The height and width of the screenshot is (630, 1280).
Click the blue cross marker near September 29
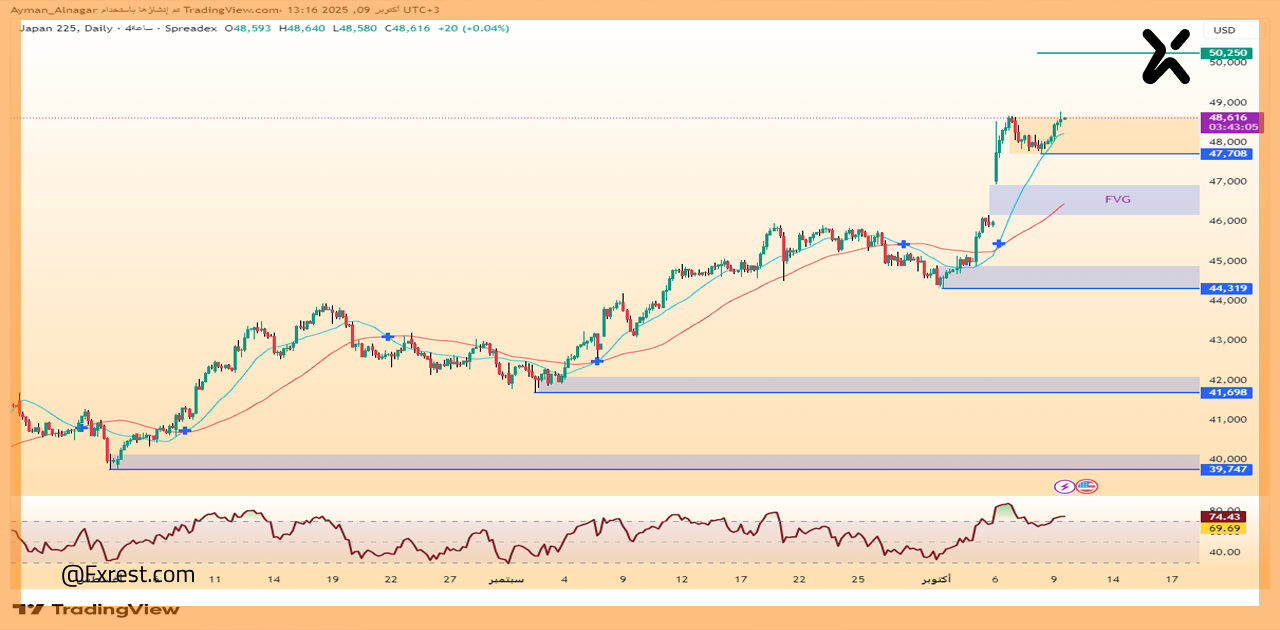[x=903, y=244]
